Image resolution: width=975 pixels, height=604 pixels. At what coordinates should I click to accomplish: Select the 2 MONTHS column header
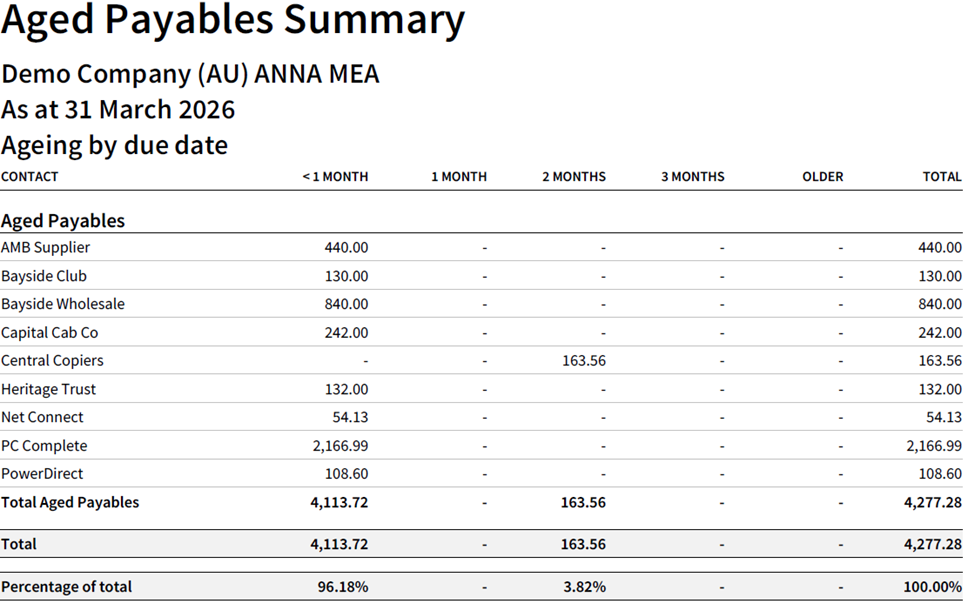click(x=574, y=177)
